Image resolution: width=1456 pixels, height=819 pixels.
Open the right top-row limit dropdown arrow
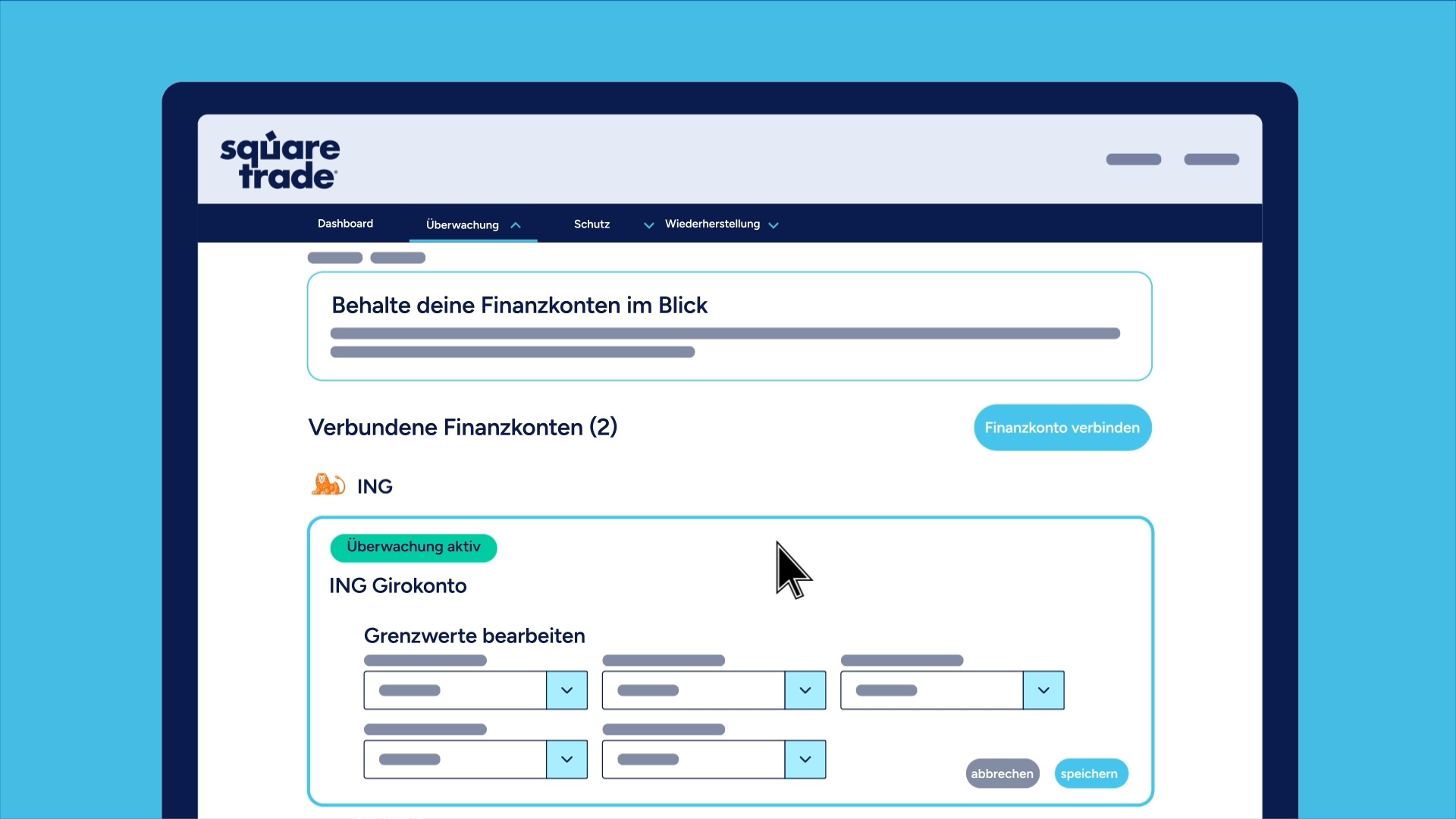point(1043,690)
